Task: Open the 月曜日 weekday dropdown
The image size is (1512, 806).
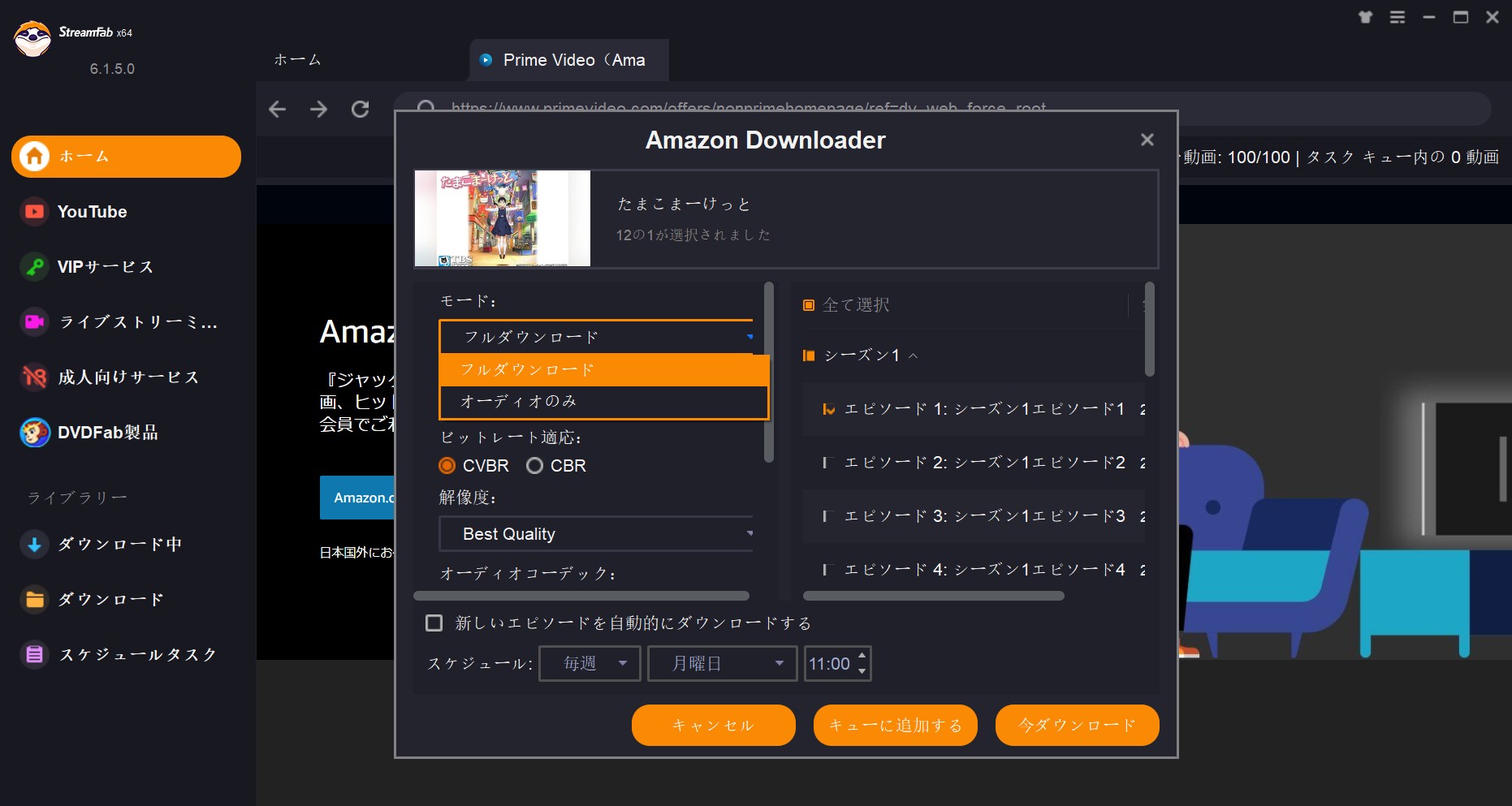Action: [723, 664]
